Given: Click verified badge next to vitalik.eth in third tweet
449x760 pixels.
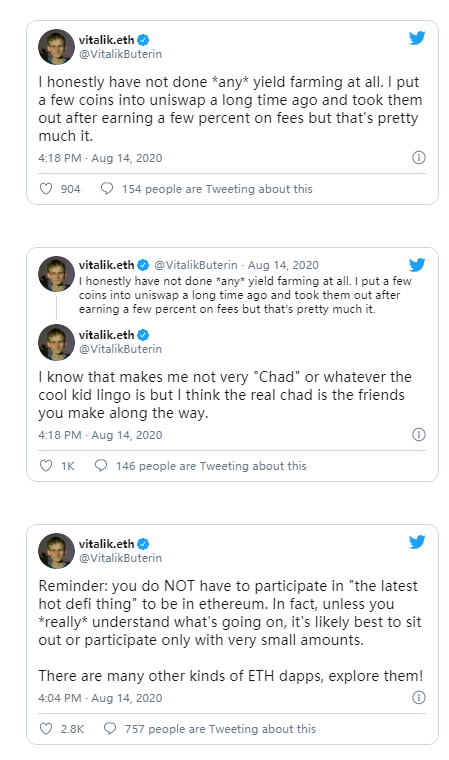Looking at the screenshot, I should click(x=143, y=544).
